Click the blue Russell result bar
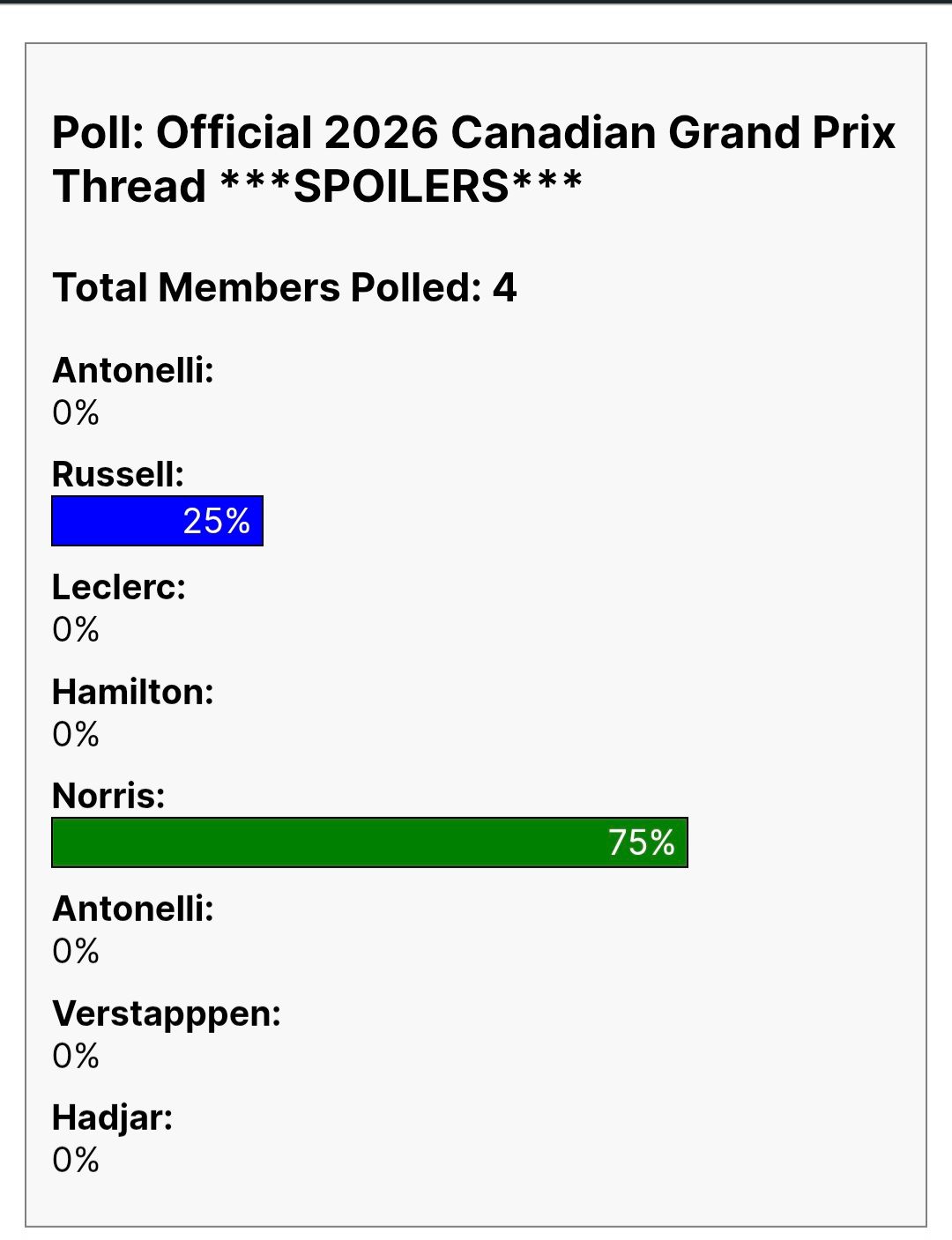Screen dimensions: 952x1240 158,521
